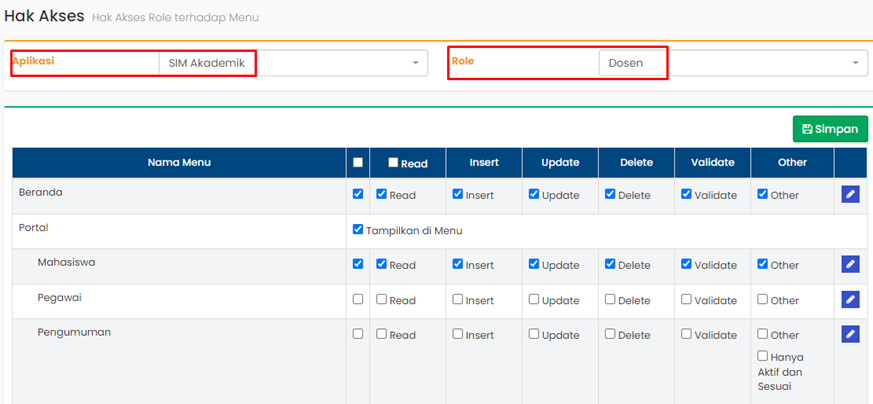Image resolution: width=873 pixels, height=404 pixels.
Task: Open the Role dropdown showing Dosen
Action: click(732, 63)
